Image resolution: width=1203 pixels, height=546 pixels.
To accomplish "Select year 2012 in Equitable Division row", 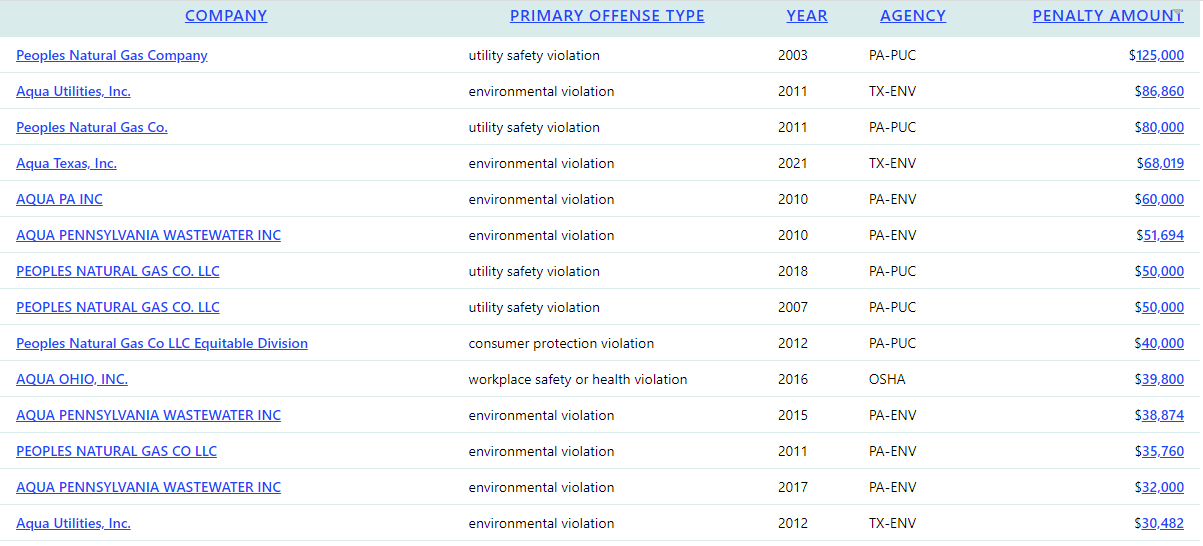I will pos(793,343).
